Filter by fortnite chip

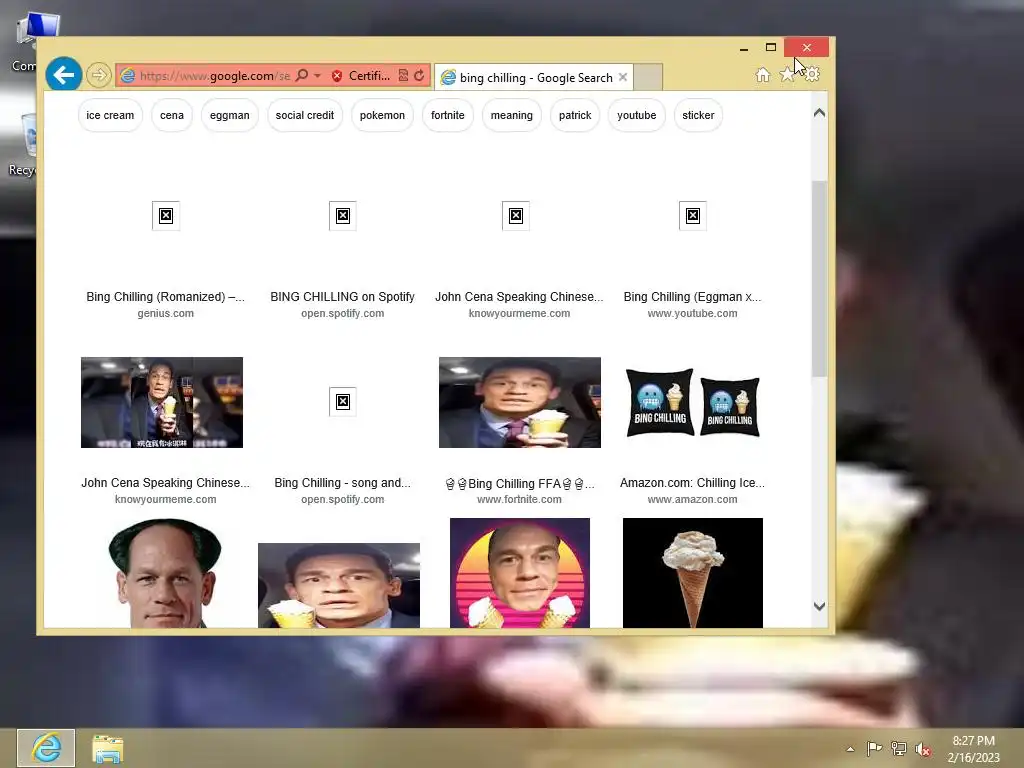[447, 115]
